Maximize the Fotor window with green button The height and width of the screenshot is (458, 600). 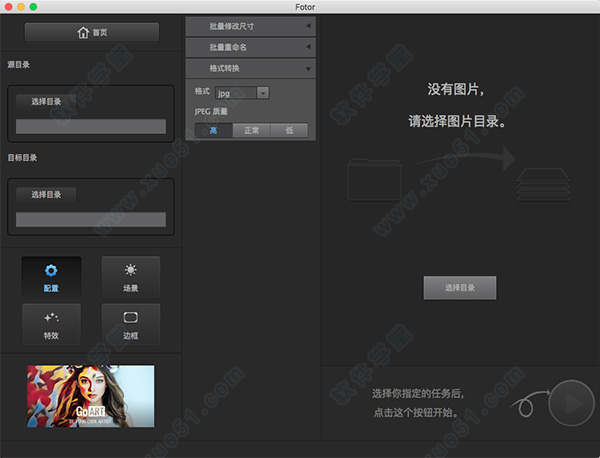pyautogui.click(x=33, y=7)
